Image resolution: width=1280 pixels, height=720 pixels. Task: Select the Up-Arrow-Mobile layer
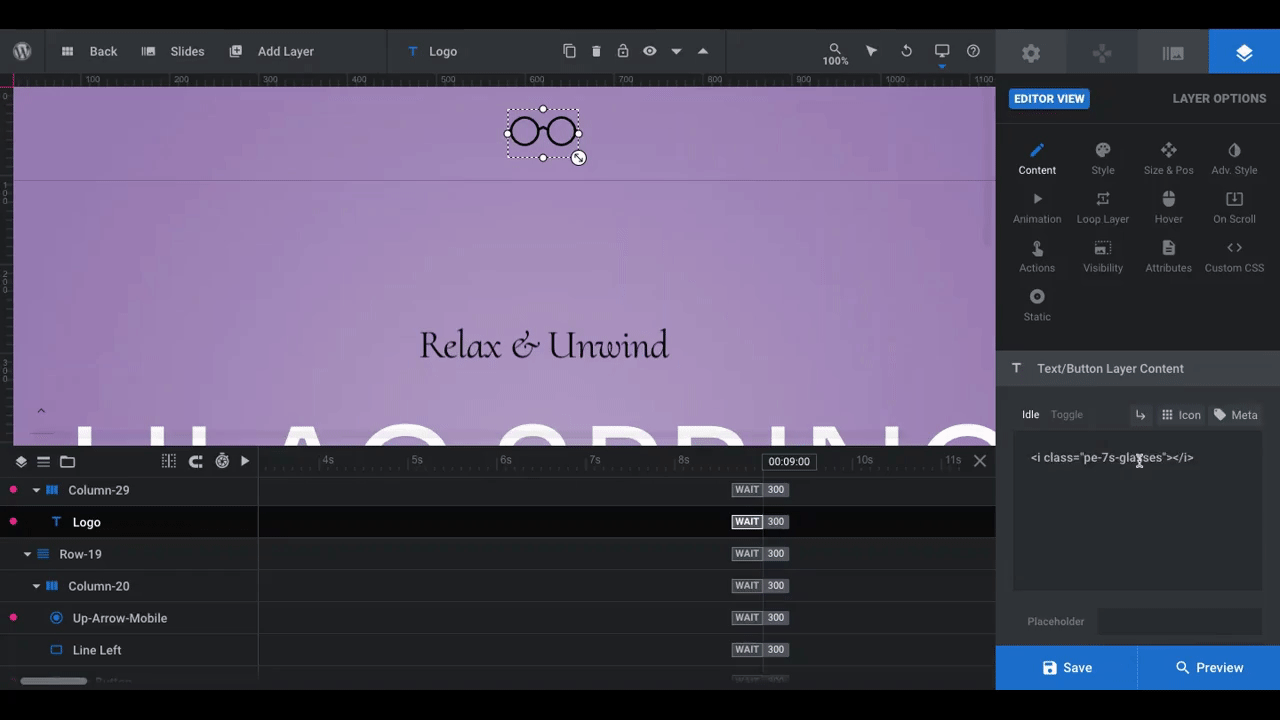120,618
